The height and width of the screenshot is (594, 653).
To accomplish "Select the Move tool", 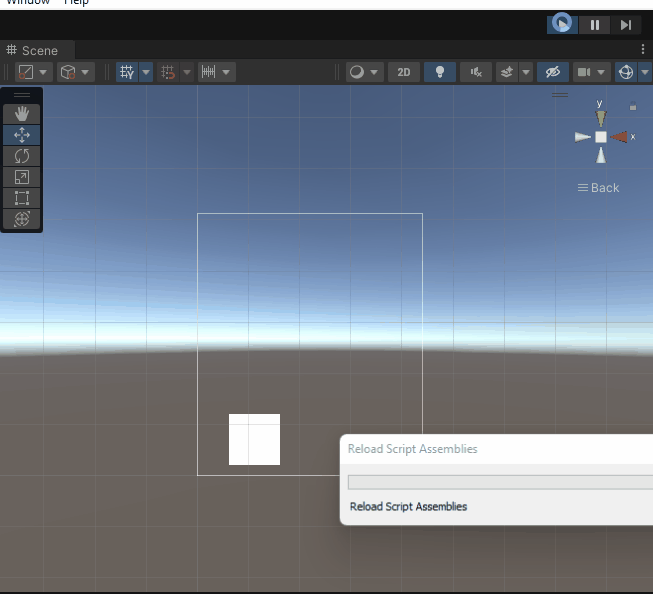I will pos(22,135).
